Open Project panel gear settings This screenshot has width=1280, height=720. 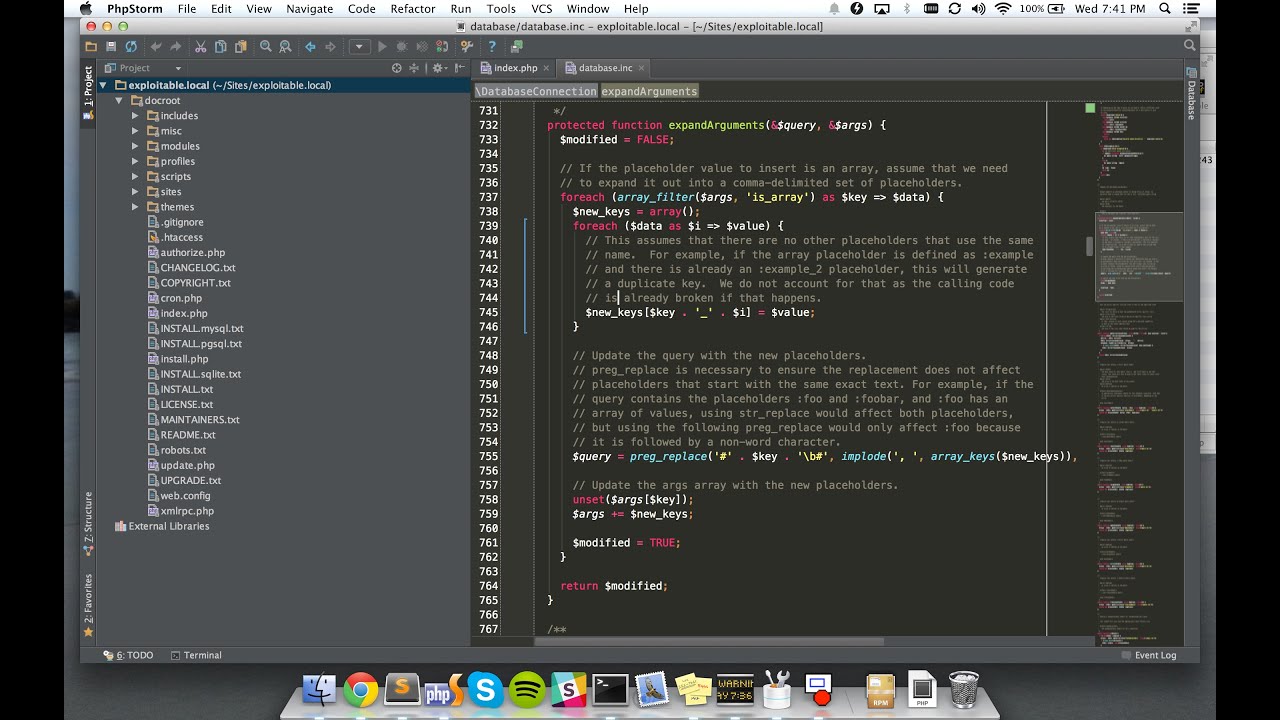coord(438,68)
